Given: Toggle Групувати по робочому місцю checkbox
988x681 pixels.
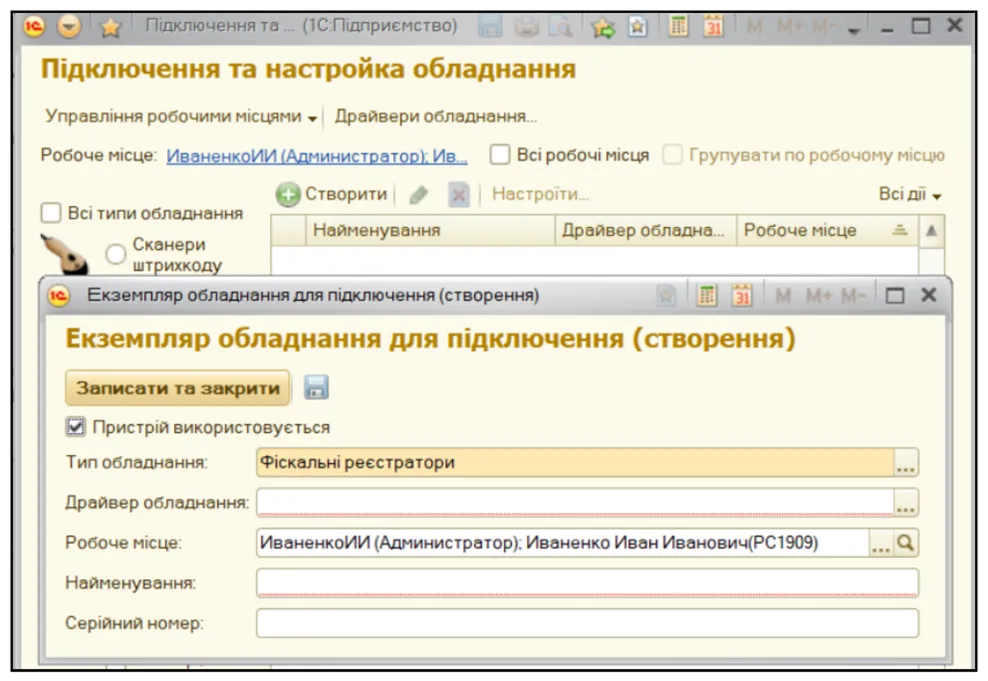Looking at the screenshot, I should pos(672,155).
